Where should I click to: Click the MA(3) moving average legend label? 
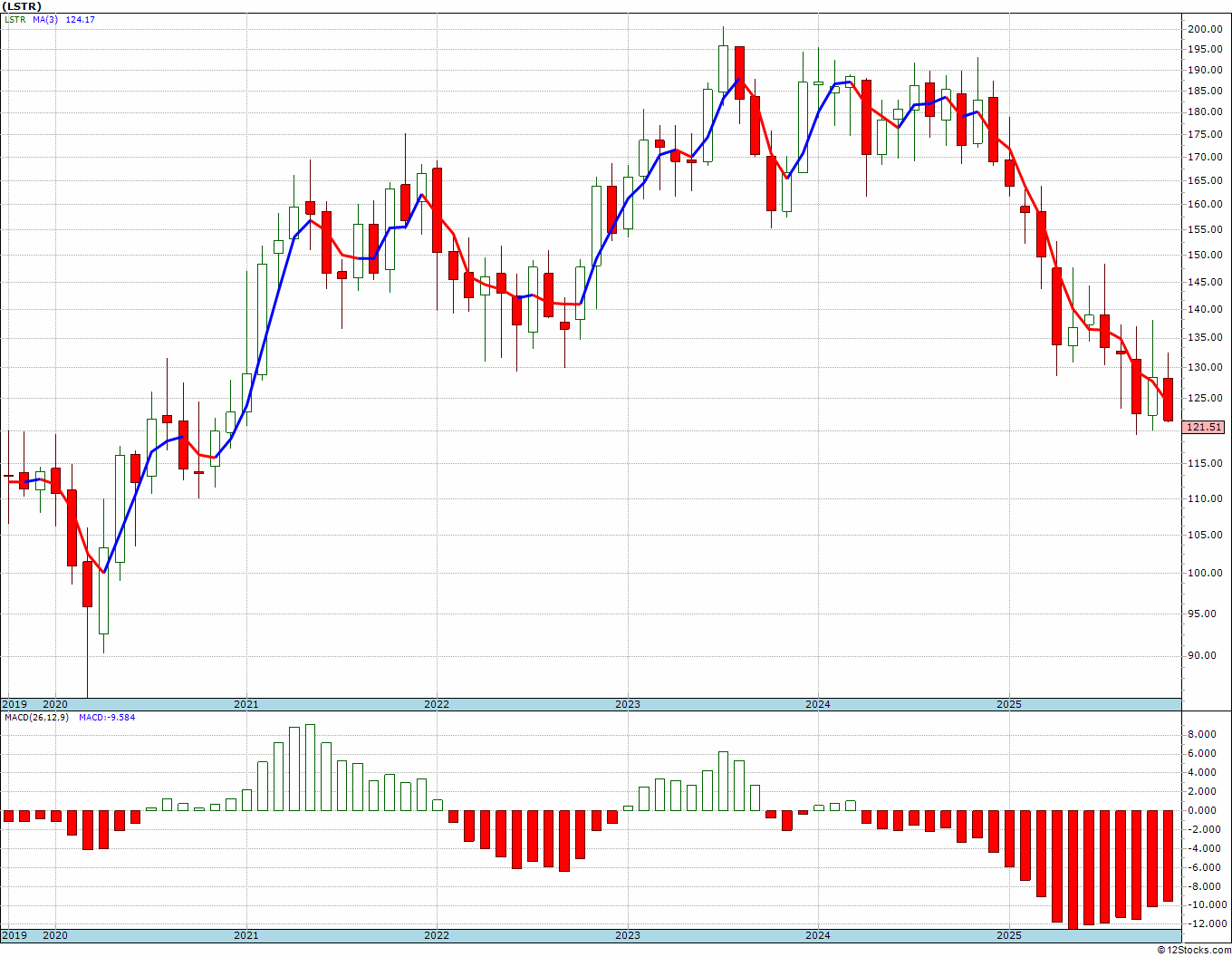pos(45,20)
